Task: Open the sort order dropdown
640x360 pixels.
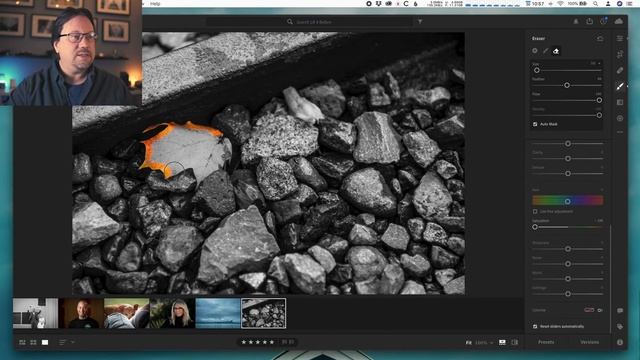Action: pyautogui.click(x=67, y=342)
